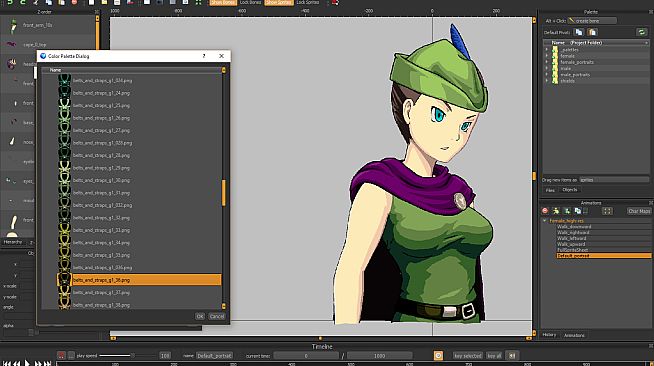The width and height of the screenshot is (654, 366).
Task: Open the Drag new items as dropdown
Action: pos(614,180)
